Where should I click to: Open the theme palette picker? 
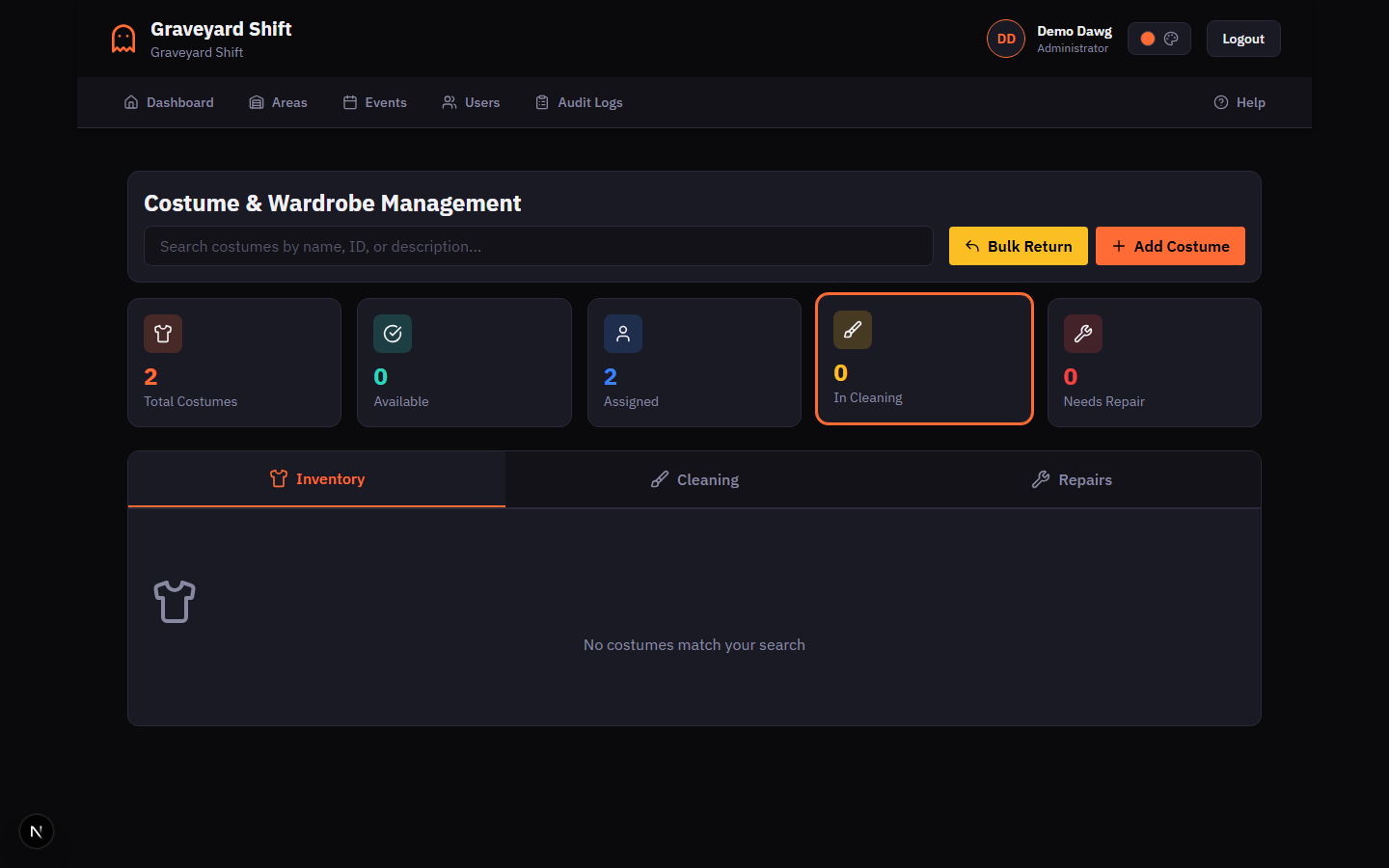[x=1170, y=39]
